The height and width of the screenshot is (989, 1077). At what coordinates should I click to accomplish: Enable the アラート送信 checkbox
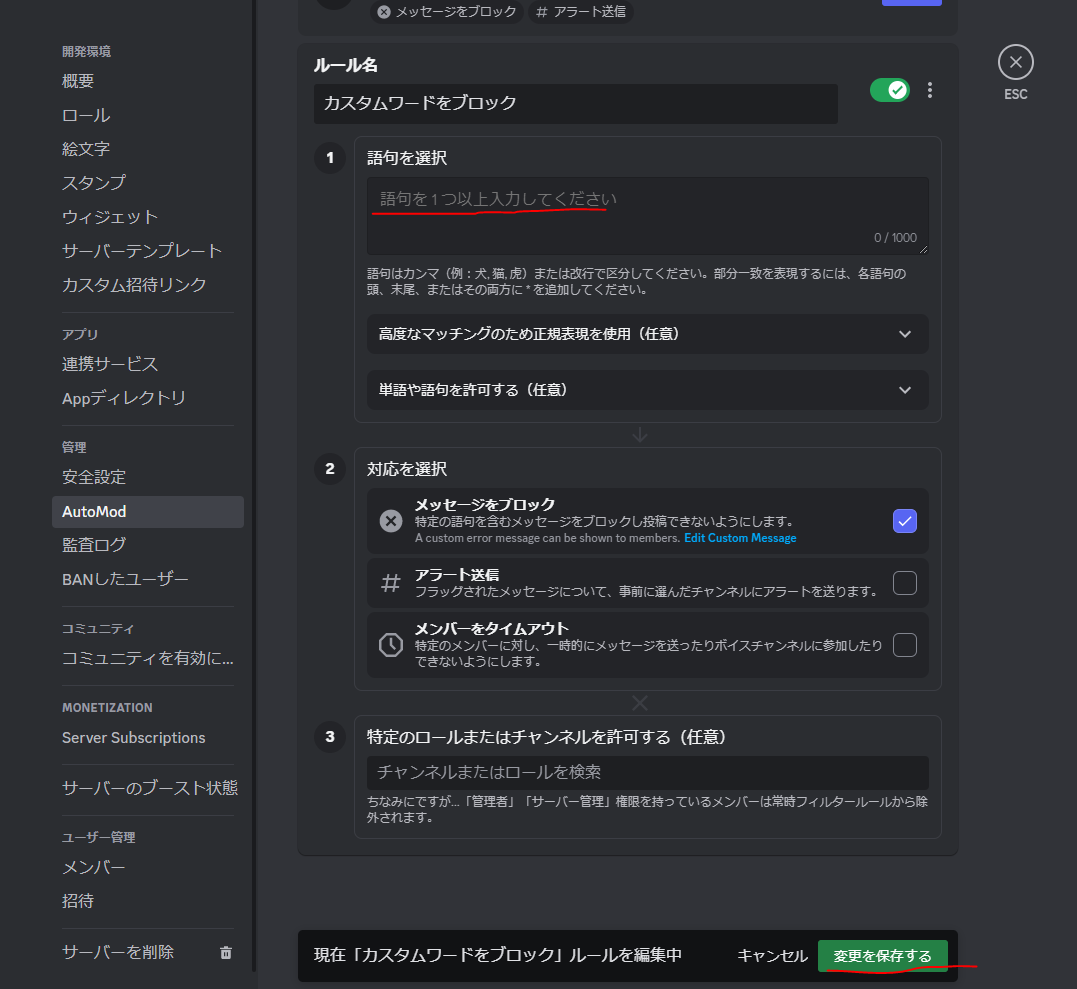905,583
